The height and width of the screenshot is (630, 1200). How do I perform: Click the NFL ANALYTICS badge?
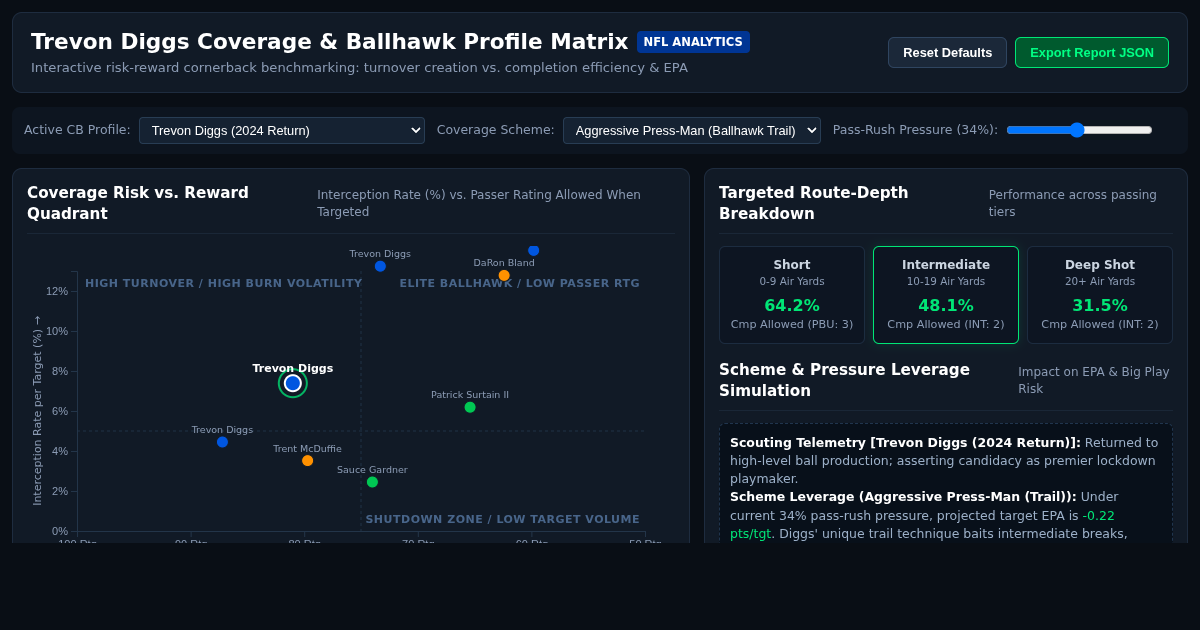[x=693, y=42]
